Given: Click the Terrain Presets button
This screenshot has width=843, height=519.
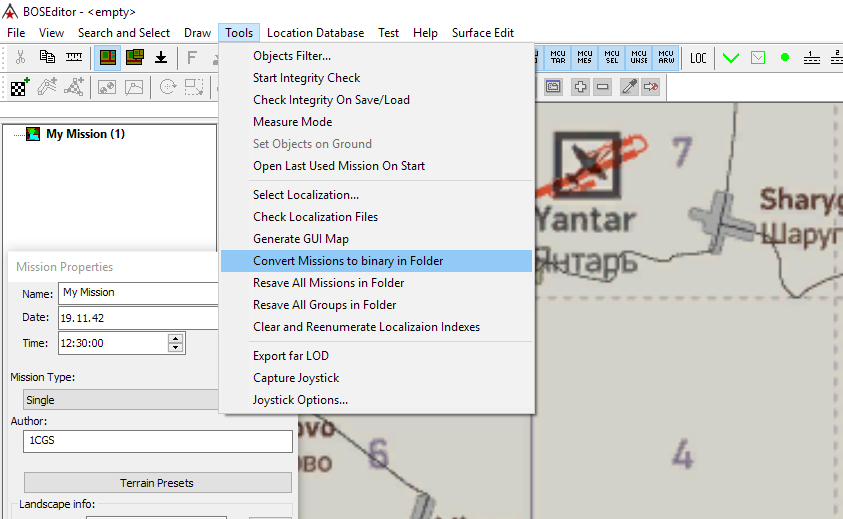Looking at the screenshot, I should [158, 482].
